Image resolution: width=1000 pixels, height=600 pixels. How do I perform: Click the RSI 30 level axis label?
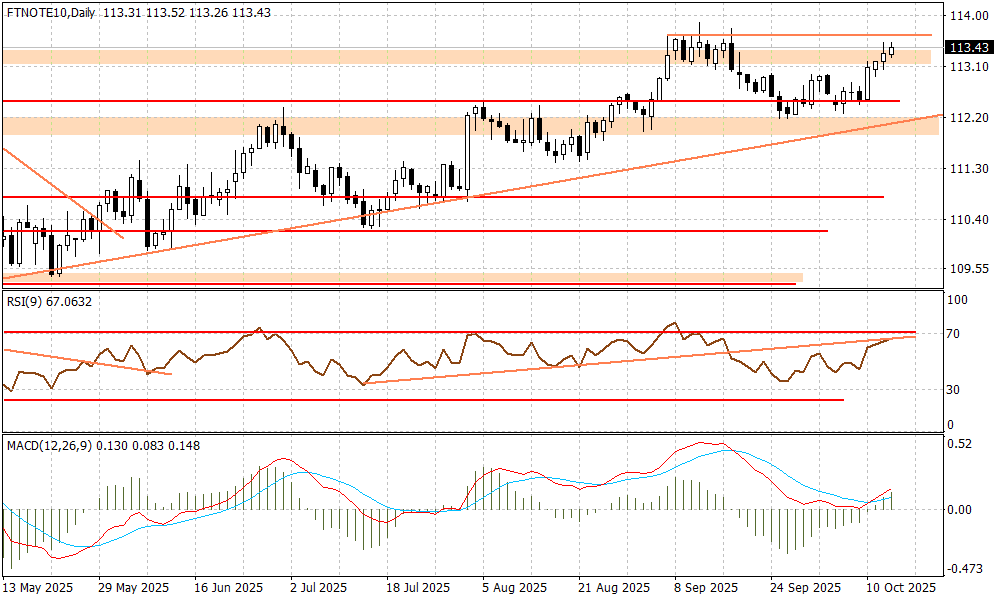click(956, 390)
